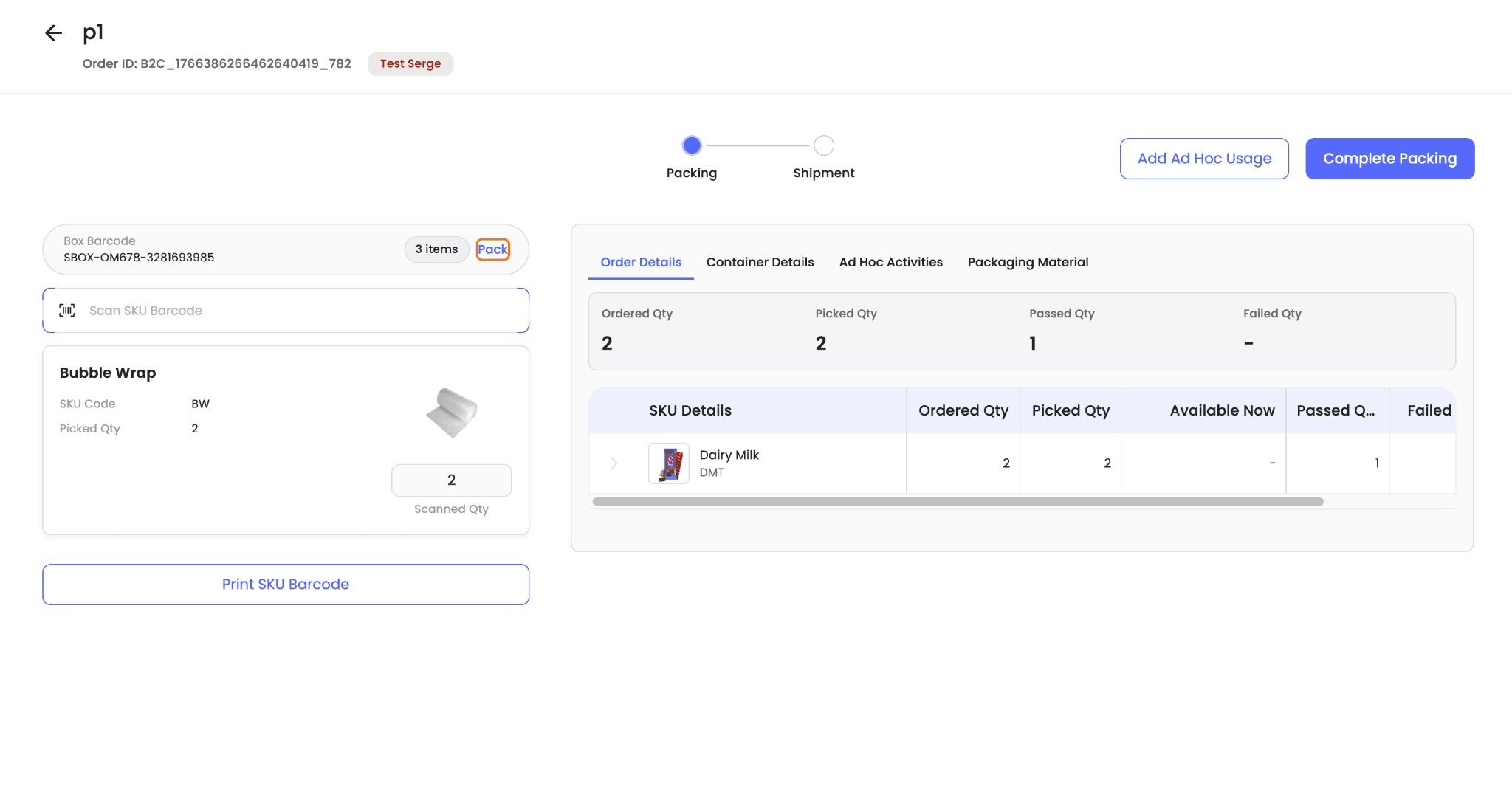Switch to the Packaging Material tab
This screenshot has width=1512, height=786.
pos(1028,262)
